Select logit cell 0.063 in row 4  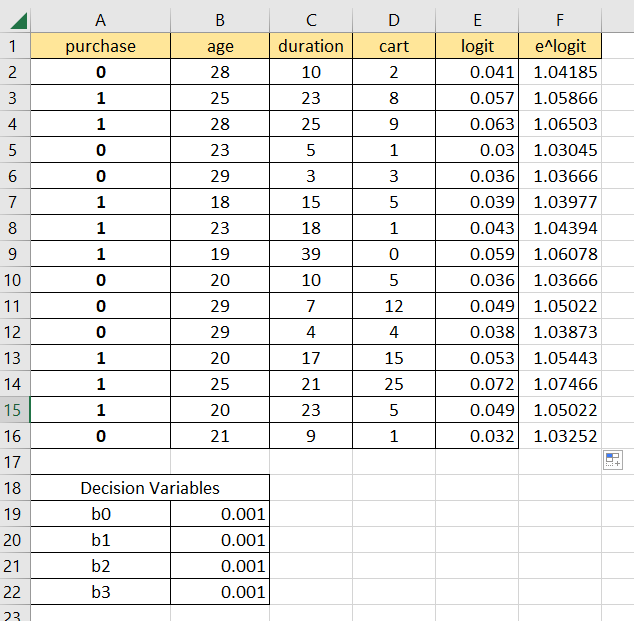click(x=477, y=124)
